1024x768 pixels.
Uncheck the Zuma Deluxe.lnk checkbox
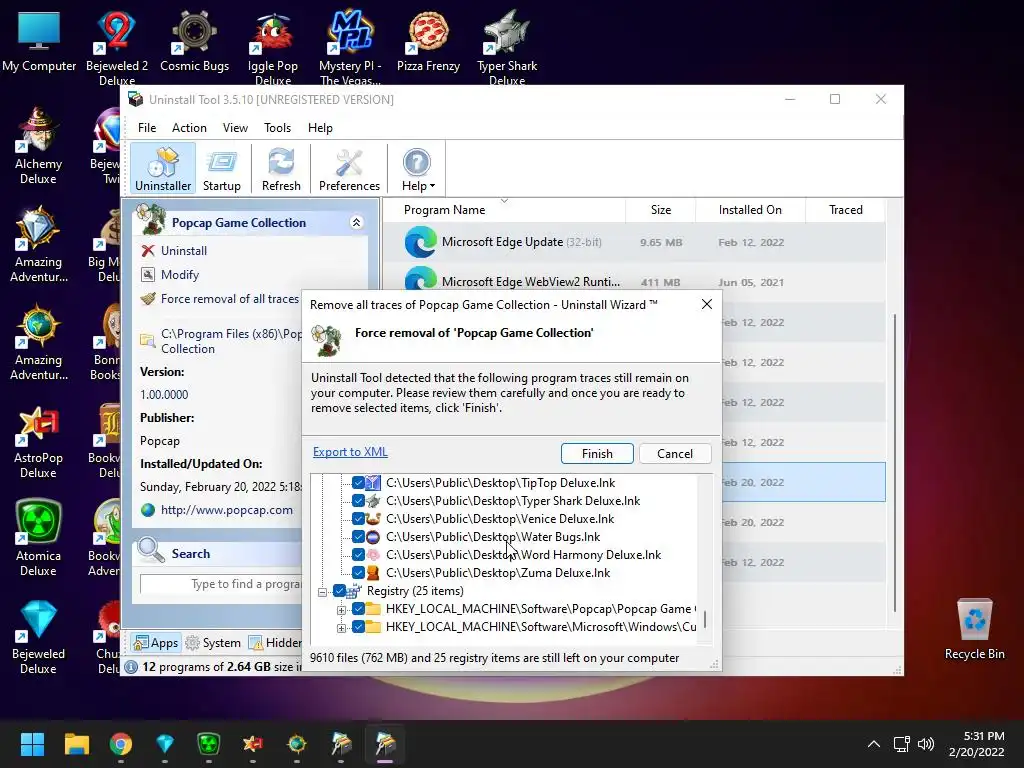click(x=358, y=573)
